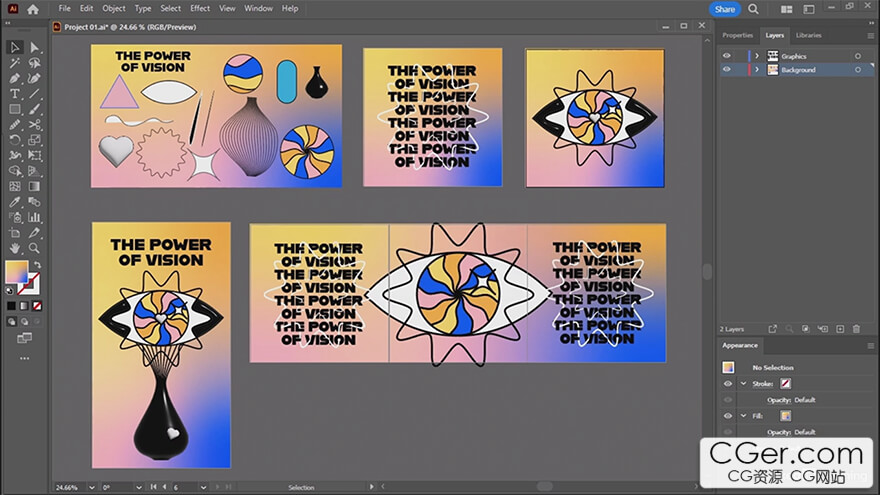Expand the Background layer
880x495 pixels.
pyautogui.click(x=757, y=70)
